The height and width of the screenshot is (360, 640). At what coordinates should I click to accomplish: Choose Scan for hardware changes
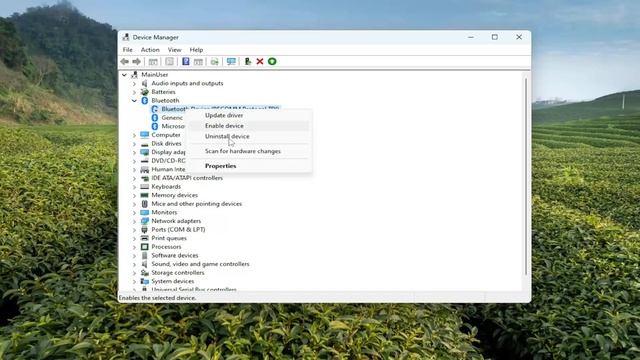click(249, 151)
